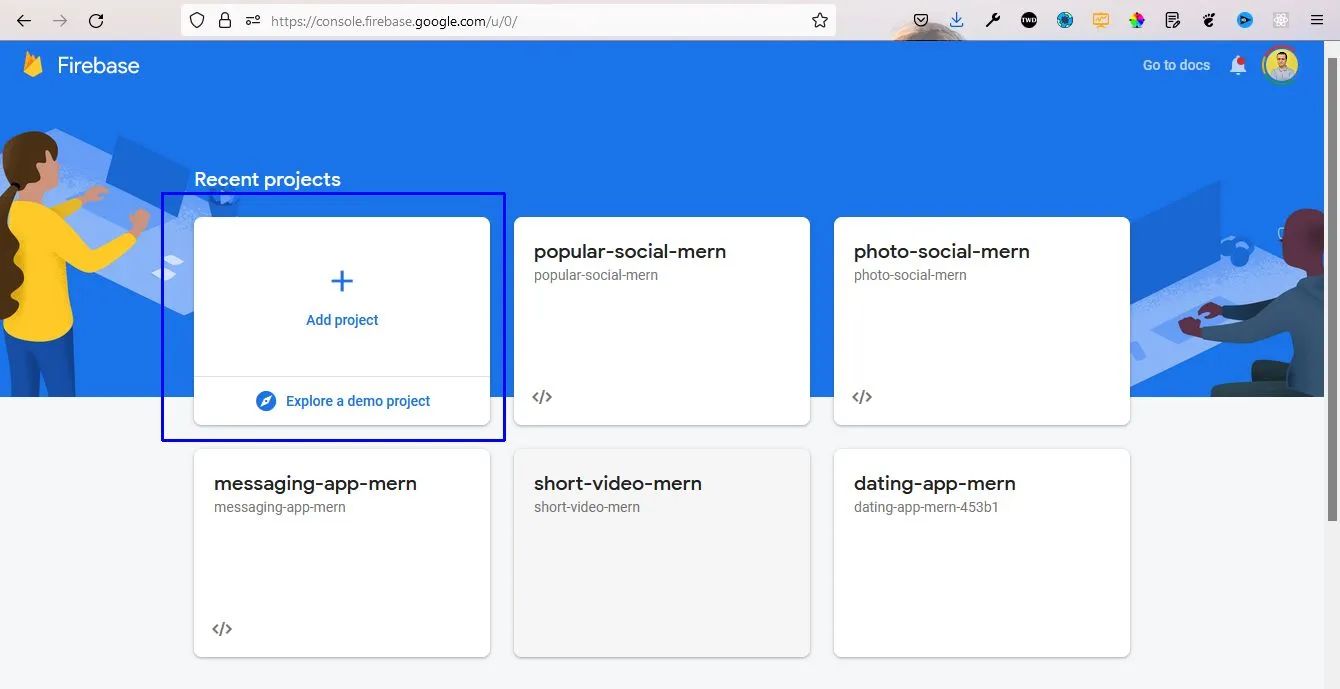Click the blue paper-plane extension icon
The image size is (1340, 689).
click(x=1245, y=20)
